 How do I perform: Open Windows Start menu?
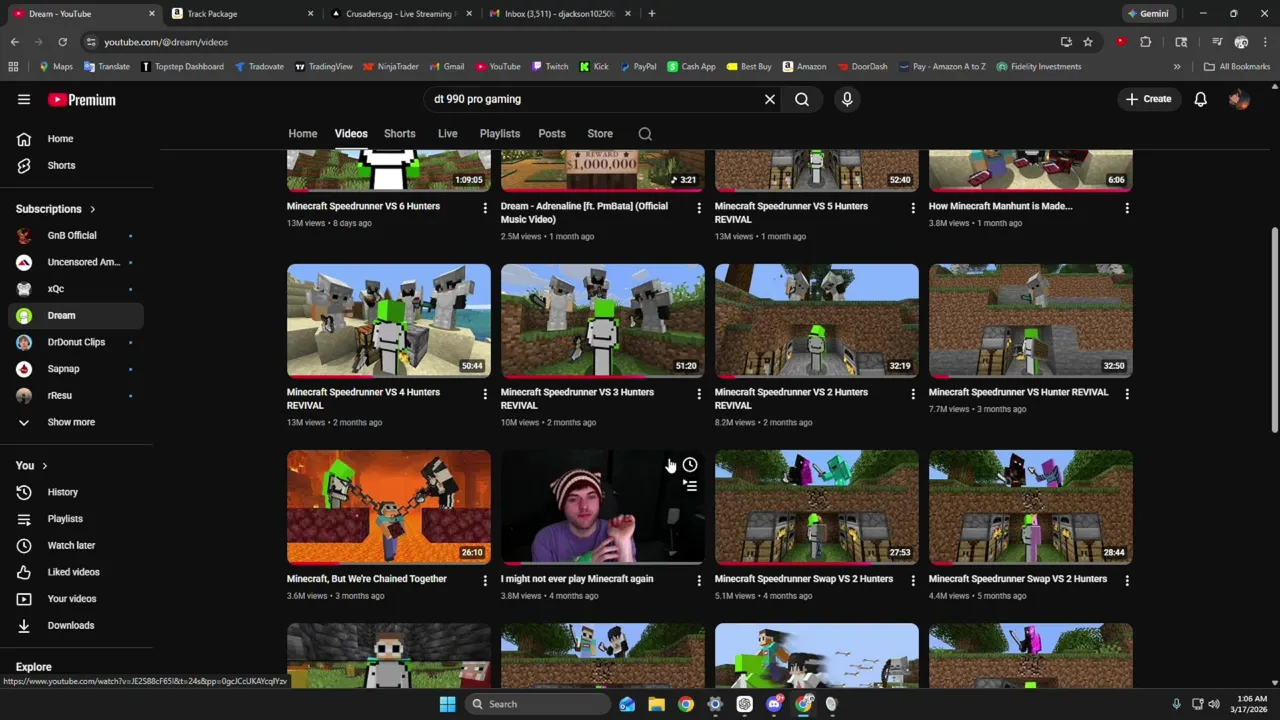click(447, 704)
